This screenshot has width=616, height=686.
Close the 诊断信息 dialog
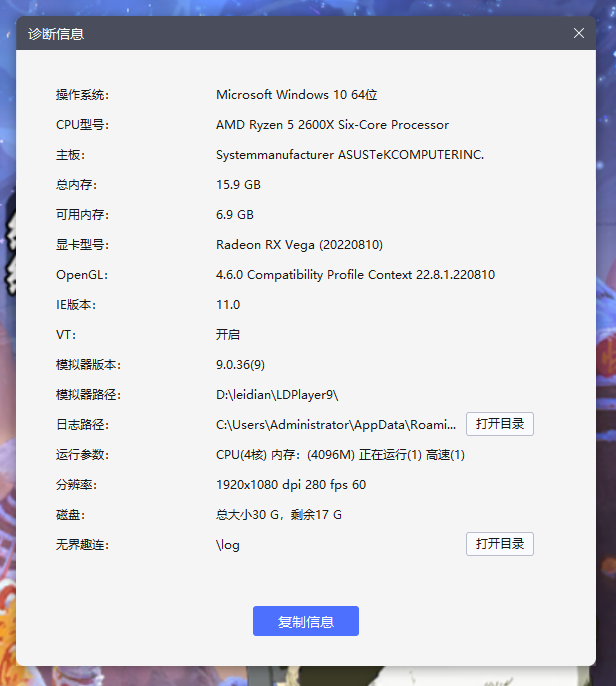579,33
